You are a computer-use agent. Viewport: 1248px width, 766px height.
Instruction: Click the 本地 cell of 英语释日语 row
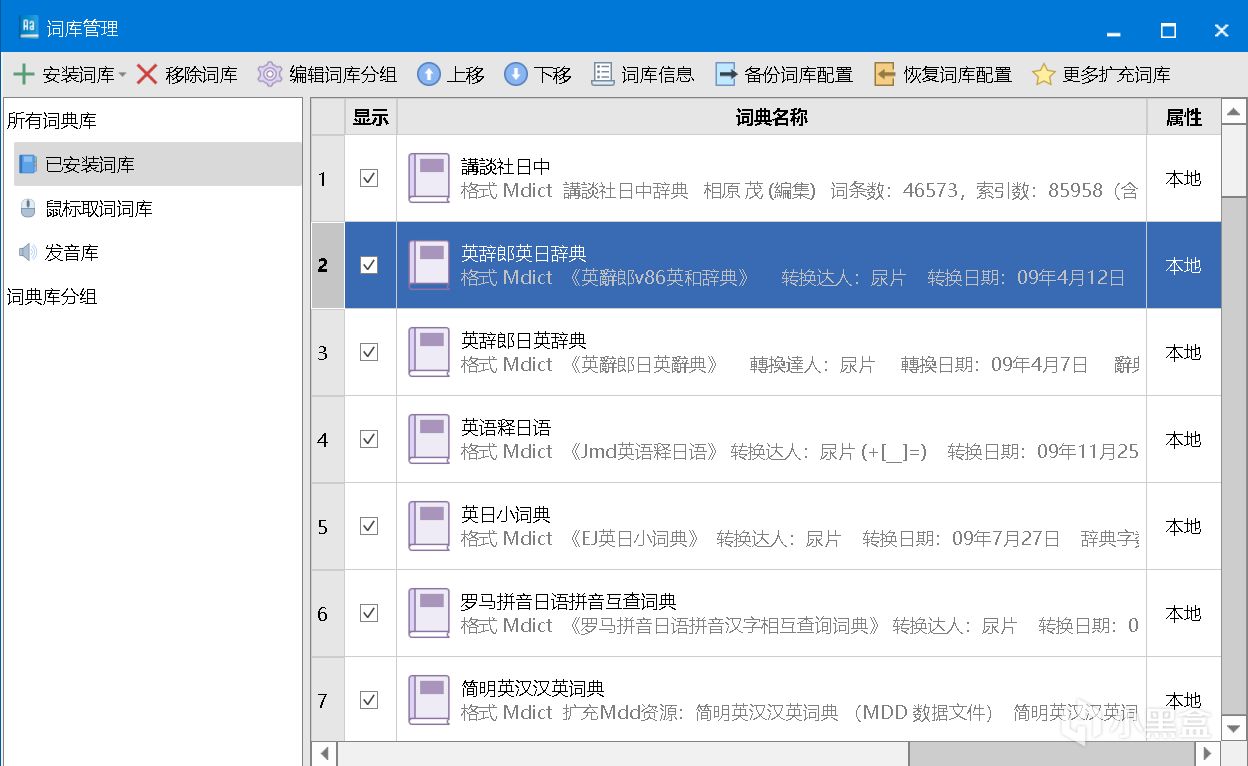pos(1184,439)
